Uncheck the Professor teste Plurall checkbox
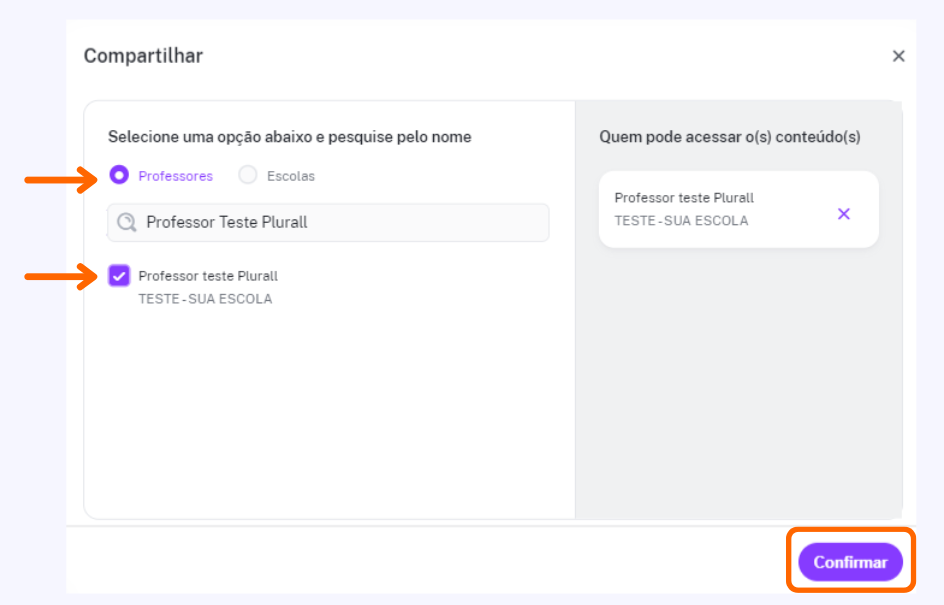944x605 pixels. [x=119, y=276]
